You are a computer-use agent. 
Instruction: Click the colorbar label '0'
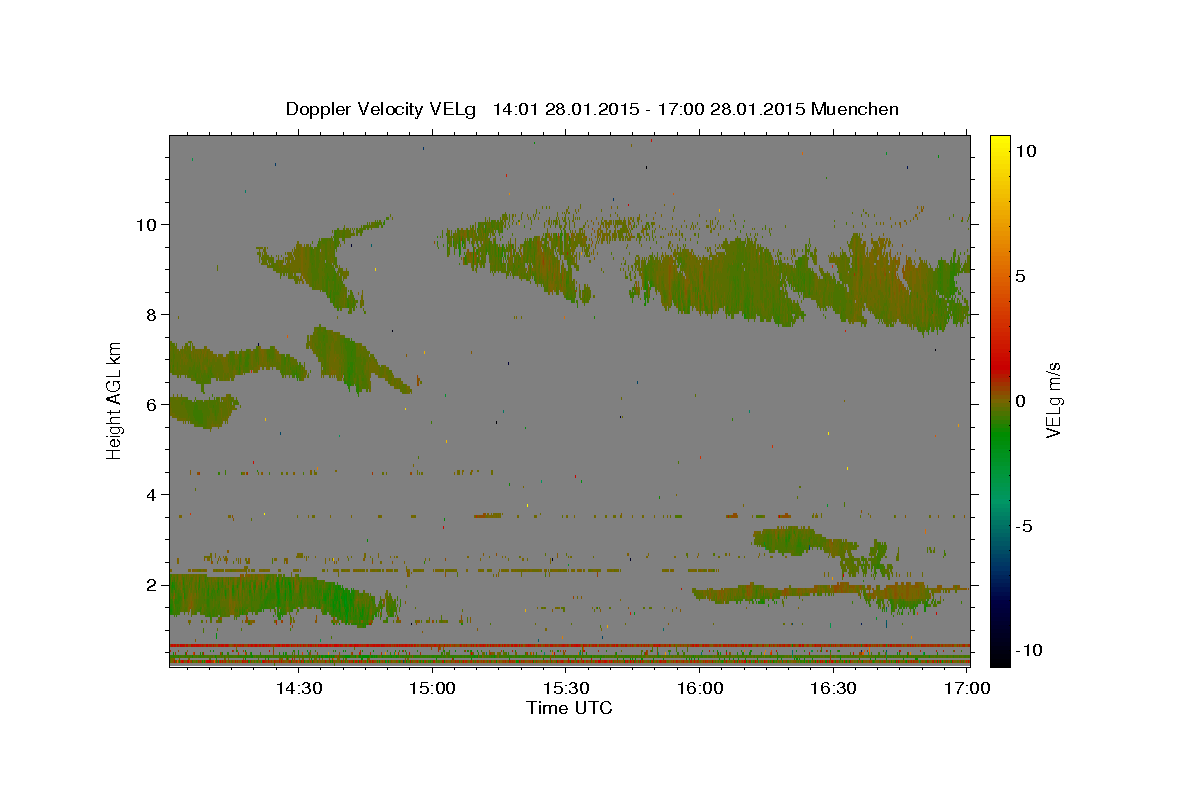(x=1020, y=400)
